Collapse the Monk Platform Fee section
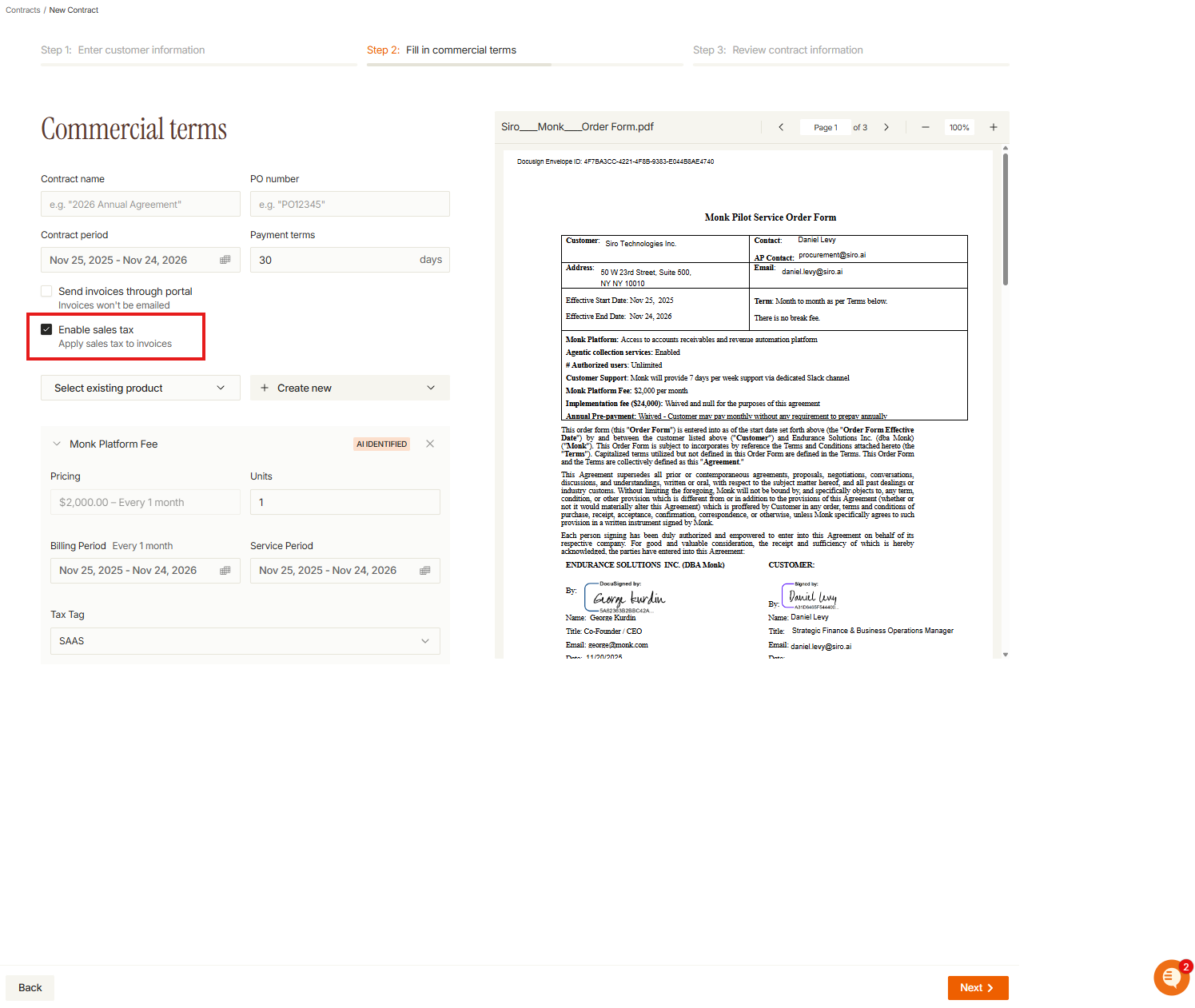This screenshot has height=1008, width=1195. click(x=57, y=444)
